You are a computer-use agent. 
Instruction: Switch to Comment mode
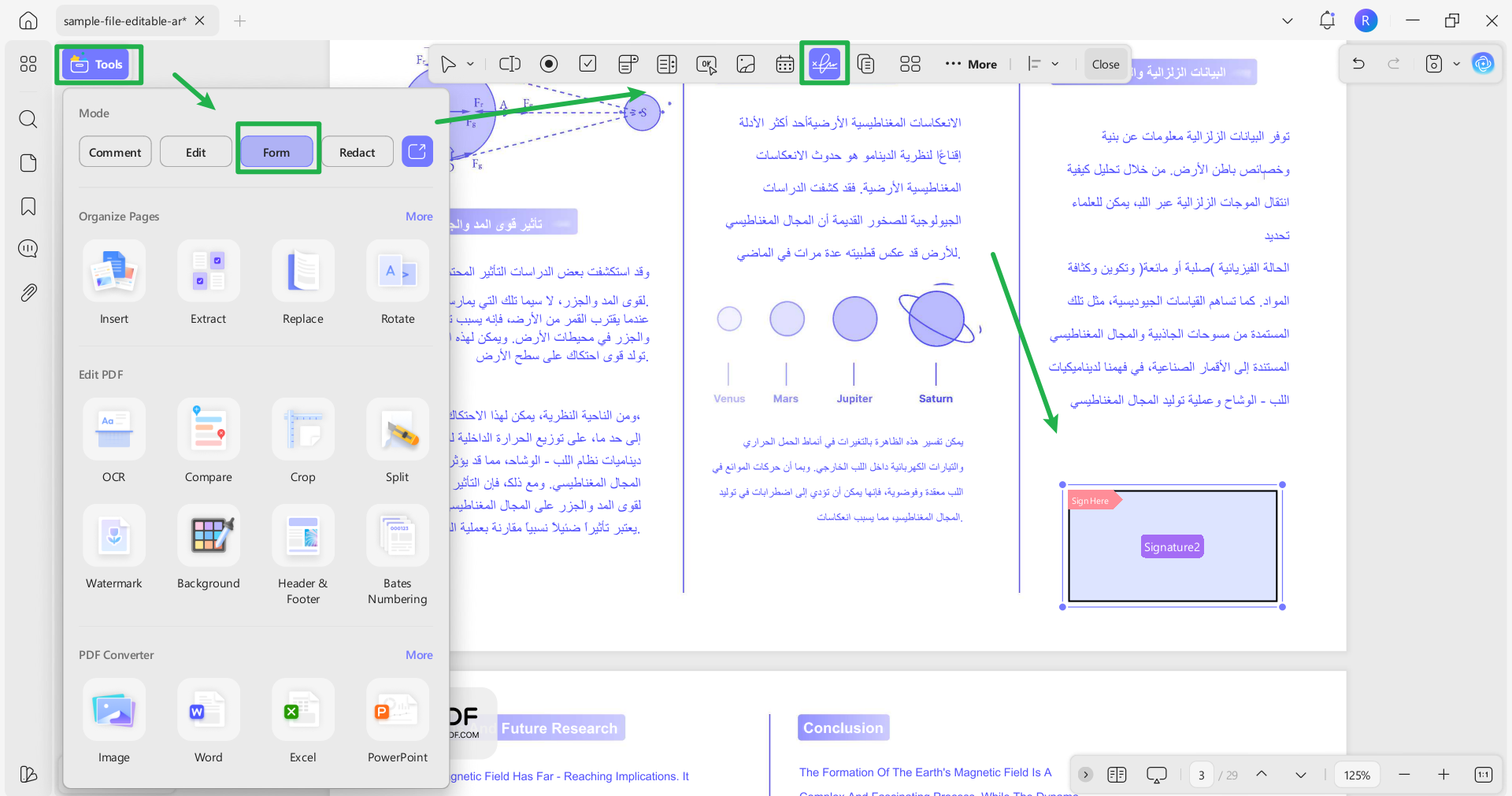pos(115,152)
